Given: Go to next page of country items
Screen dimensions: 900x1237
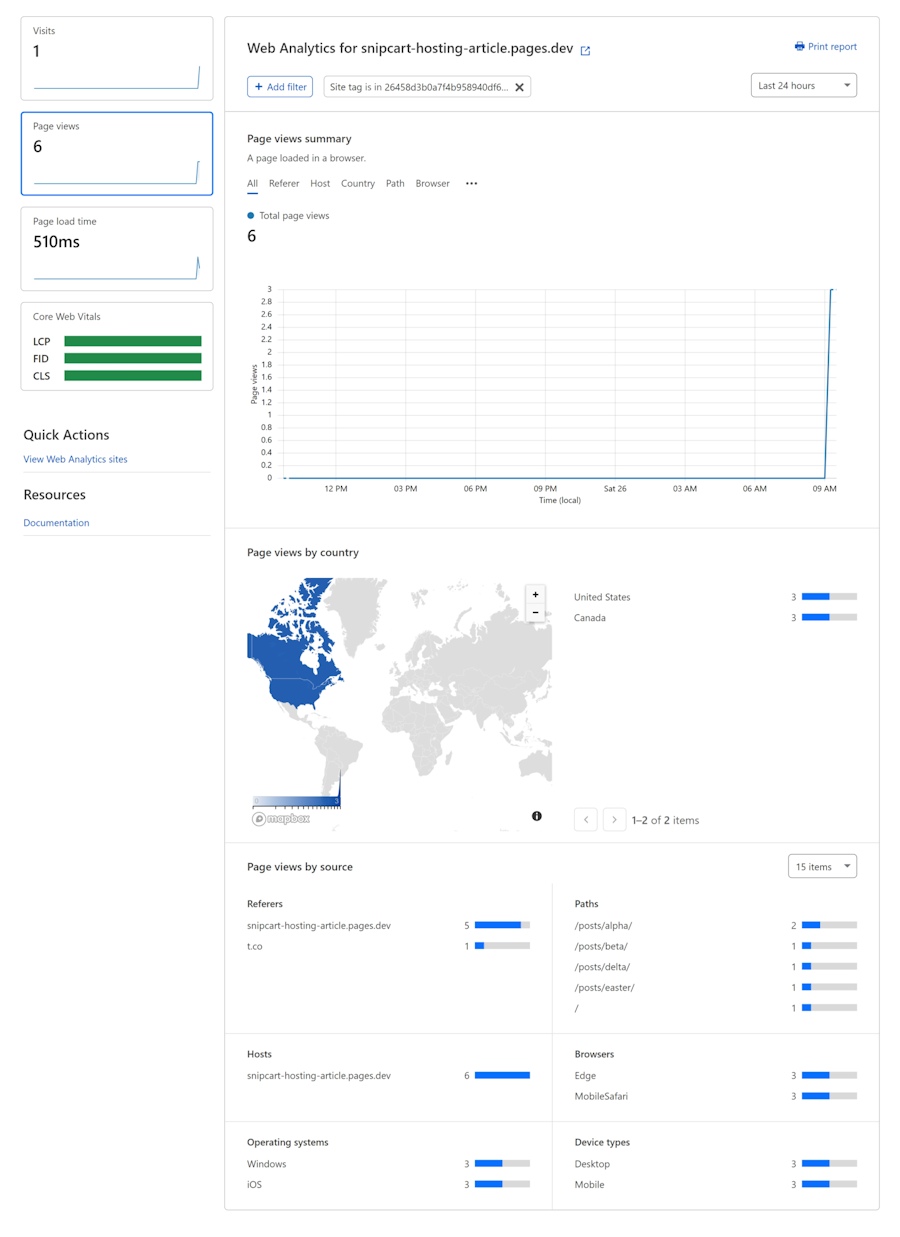Looking at the screenshot, I should pos(614,820).
